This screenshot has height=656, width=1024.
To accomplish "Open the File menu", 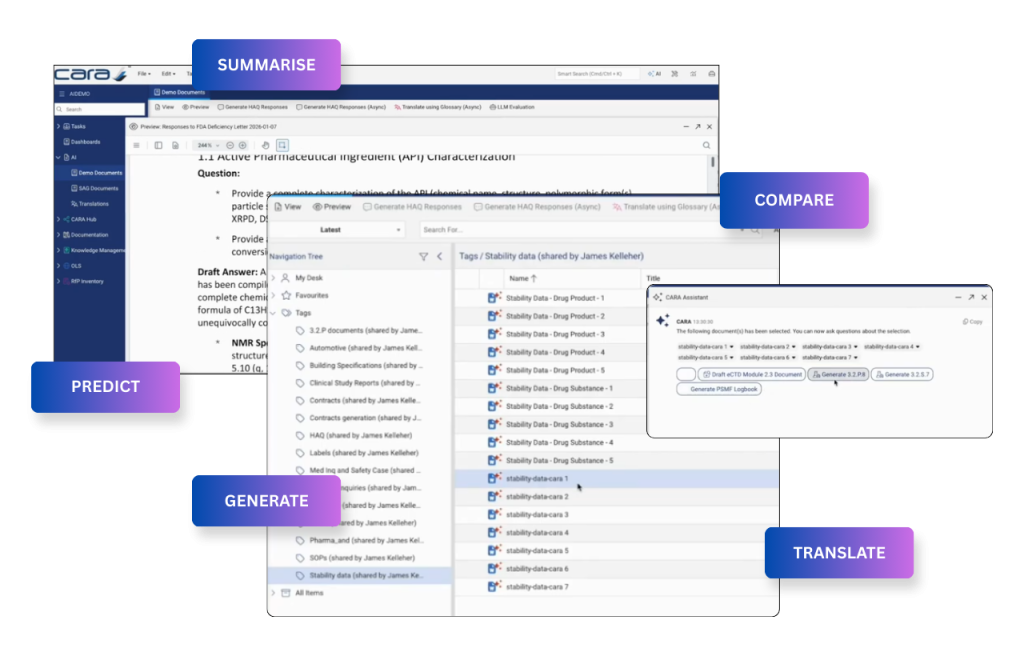I will pos(144,74).
